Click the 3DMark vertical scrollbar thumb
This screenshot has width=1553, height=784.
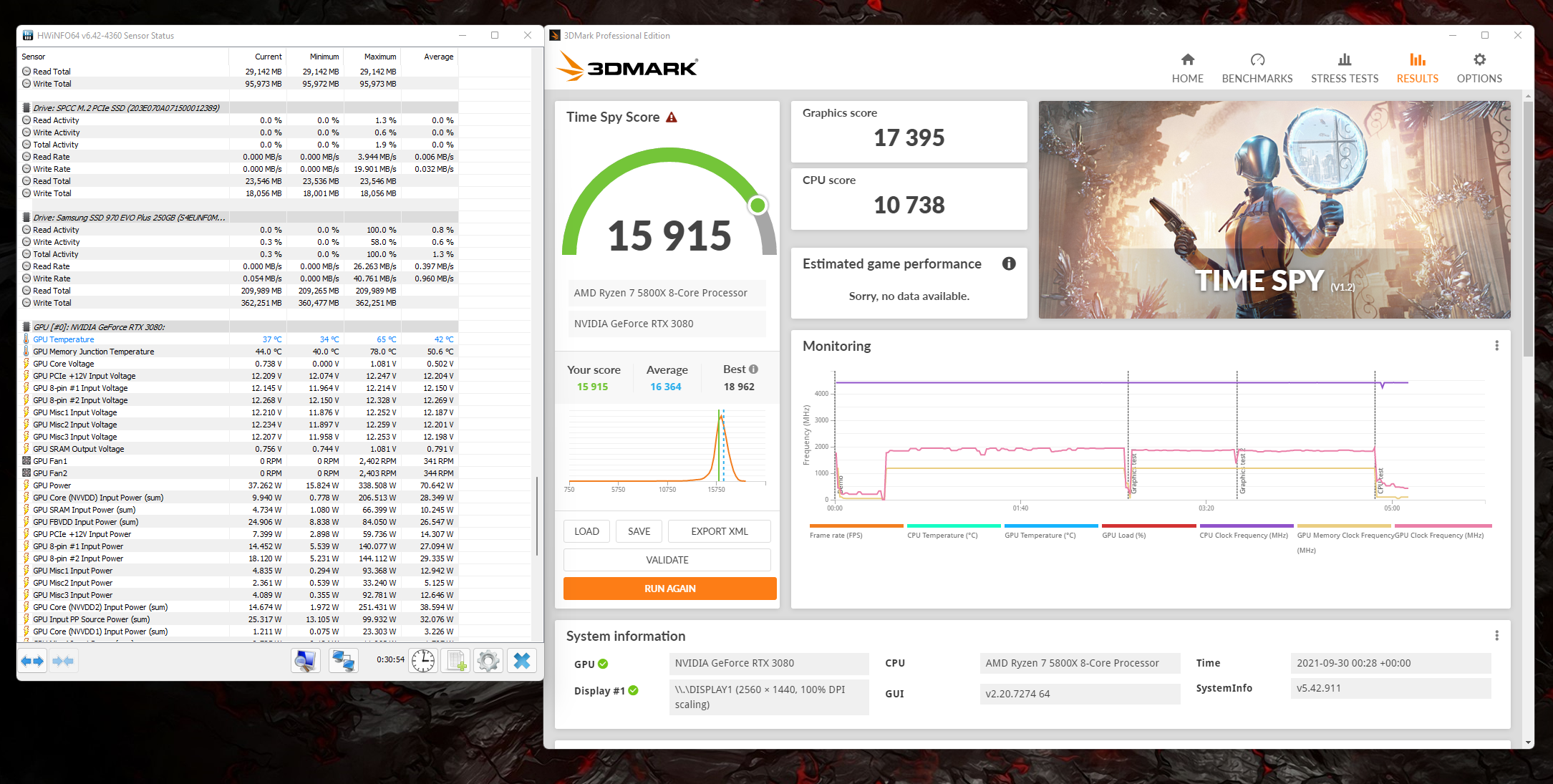(1528, 229)
